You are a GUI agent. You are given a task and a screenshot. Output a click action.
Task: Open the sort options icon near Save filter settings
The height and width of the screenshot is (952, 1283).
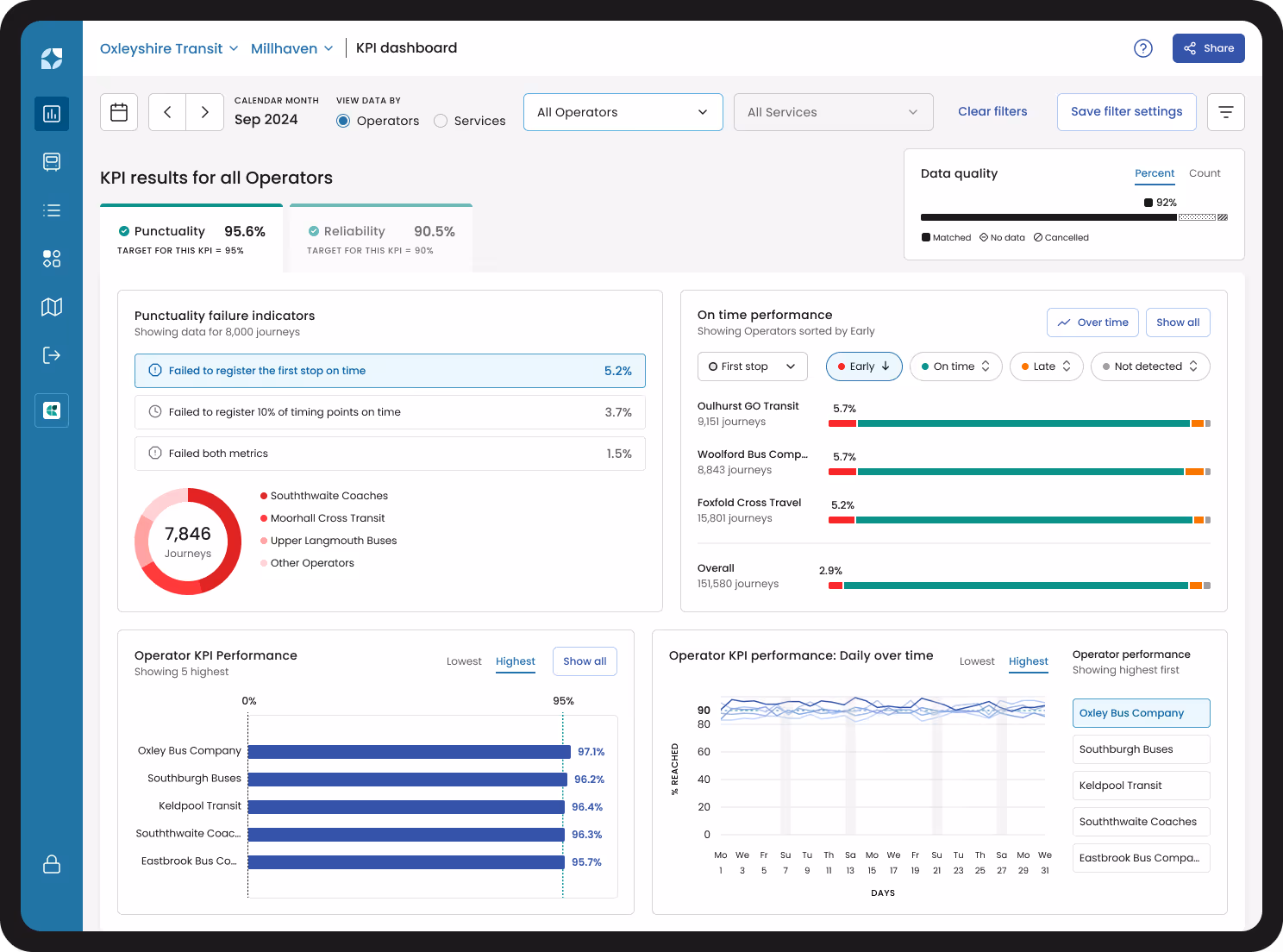point(1225,111)
